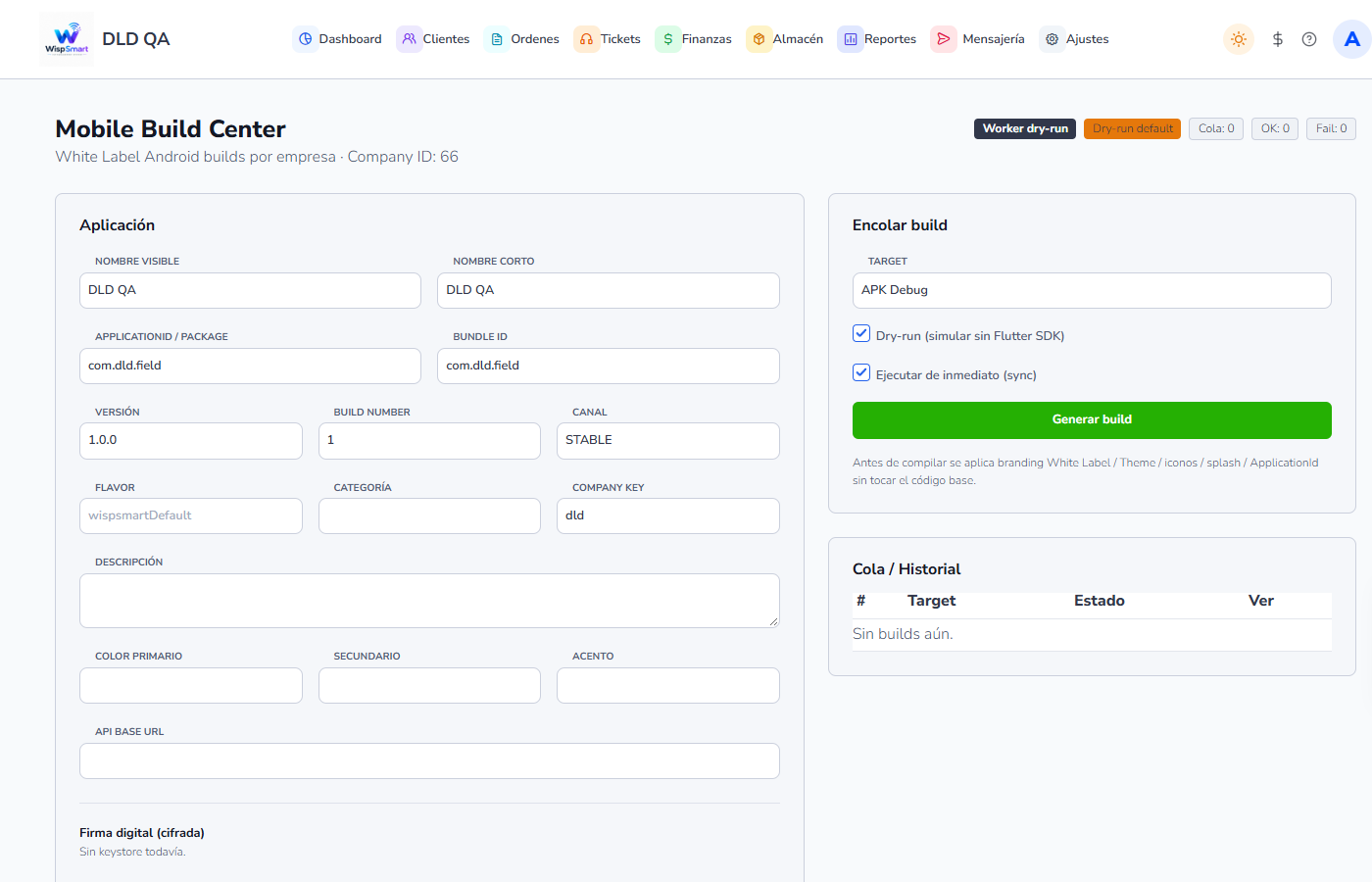The image size is (1372, 882).
Task: Click the Mobile Build Center heading
Action: pyautogui.click(x=171, y=128)
